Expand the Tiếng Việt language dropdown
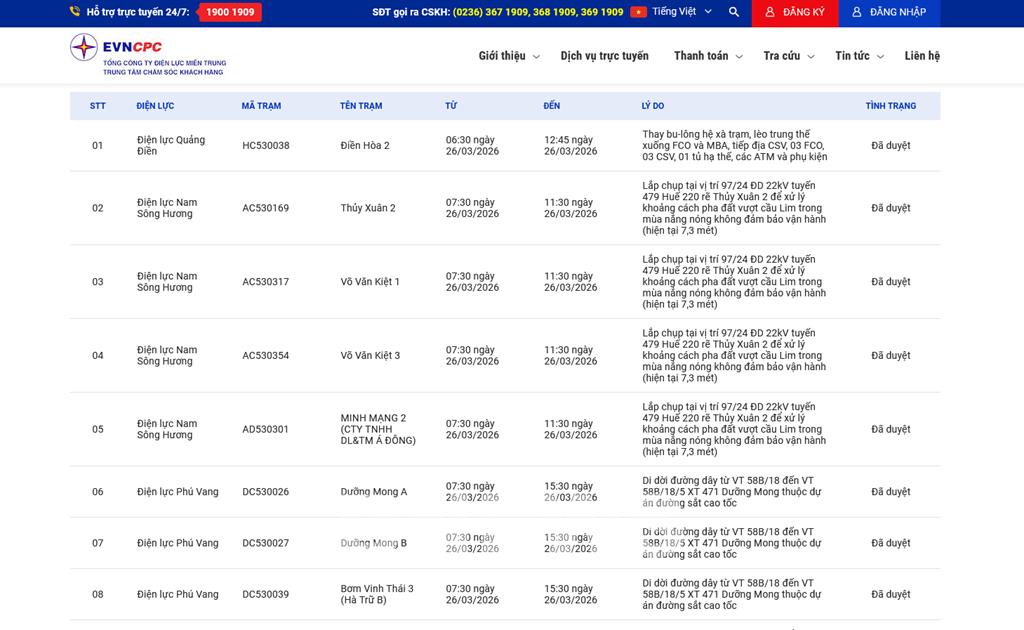This screenshot has height=630, width=1024. (x=708, y=12)
